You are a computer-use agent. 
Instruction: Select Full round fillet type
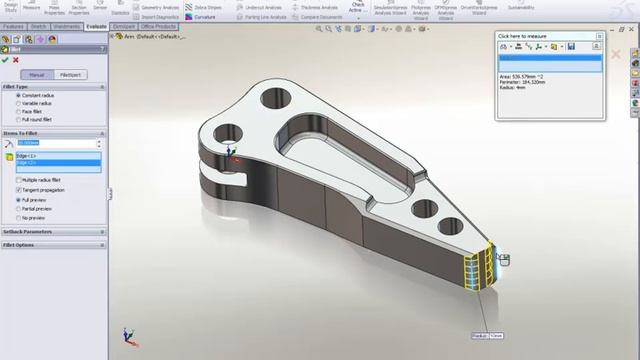point(34,120)
